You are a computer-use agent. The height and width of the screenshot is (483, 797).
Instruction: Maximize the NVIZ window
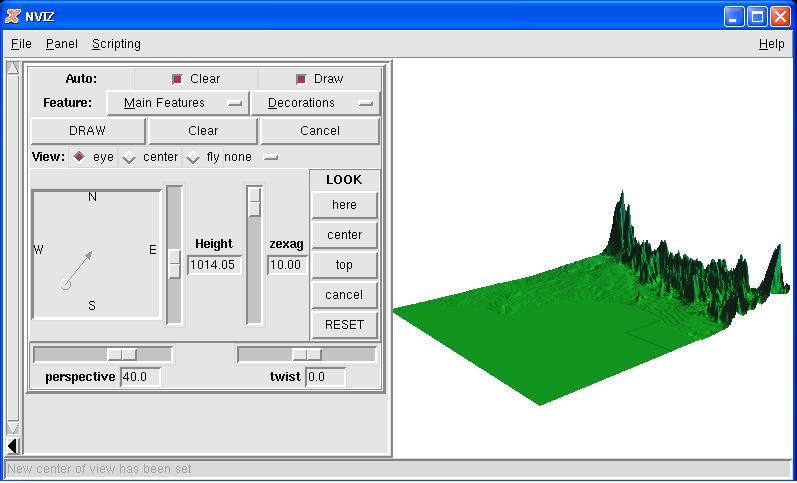(757, 17)
